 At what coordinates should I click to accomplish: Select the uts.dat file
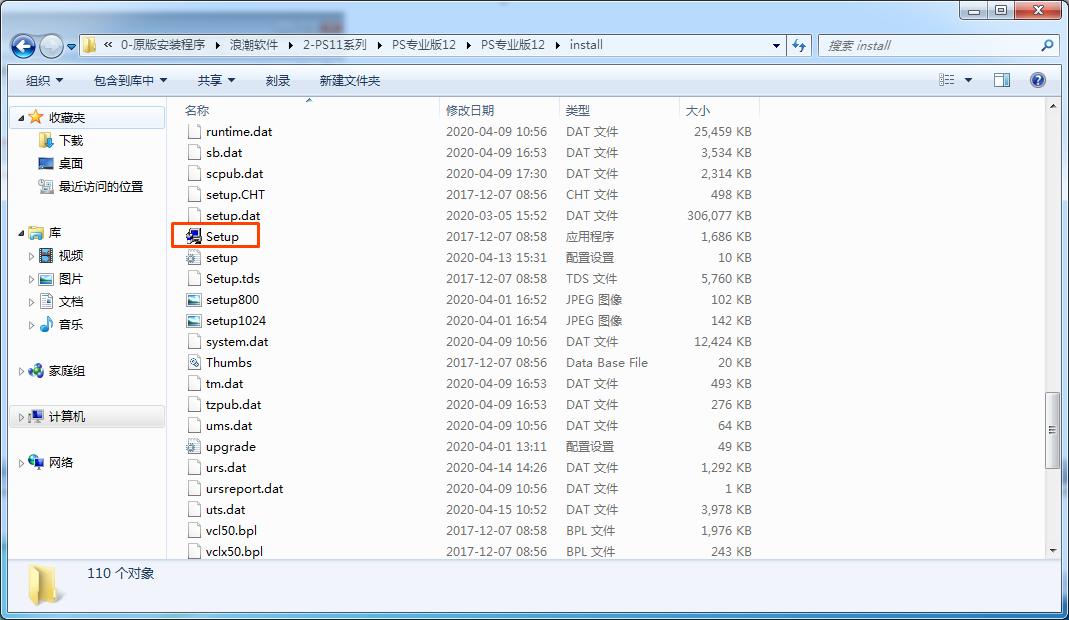[x=225, y=510]
